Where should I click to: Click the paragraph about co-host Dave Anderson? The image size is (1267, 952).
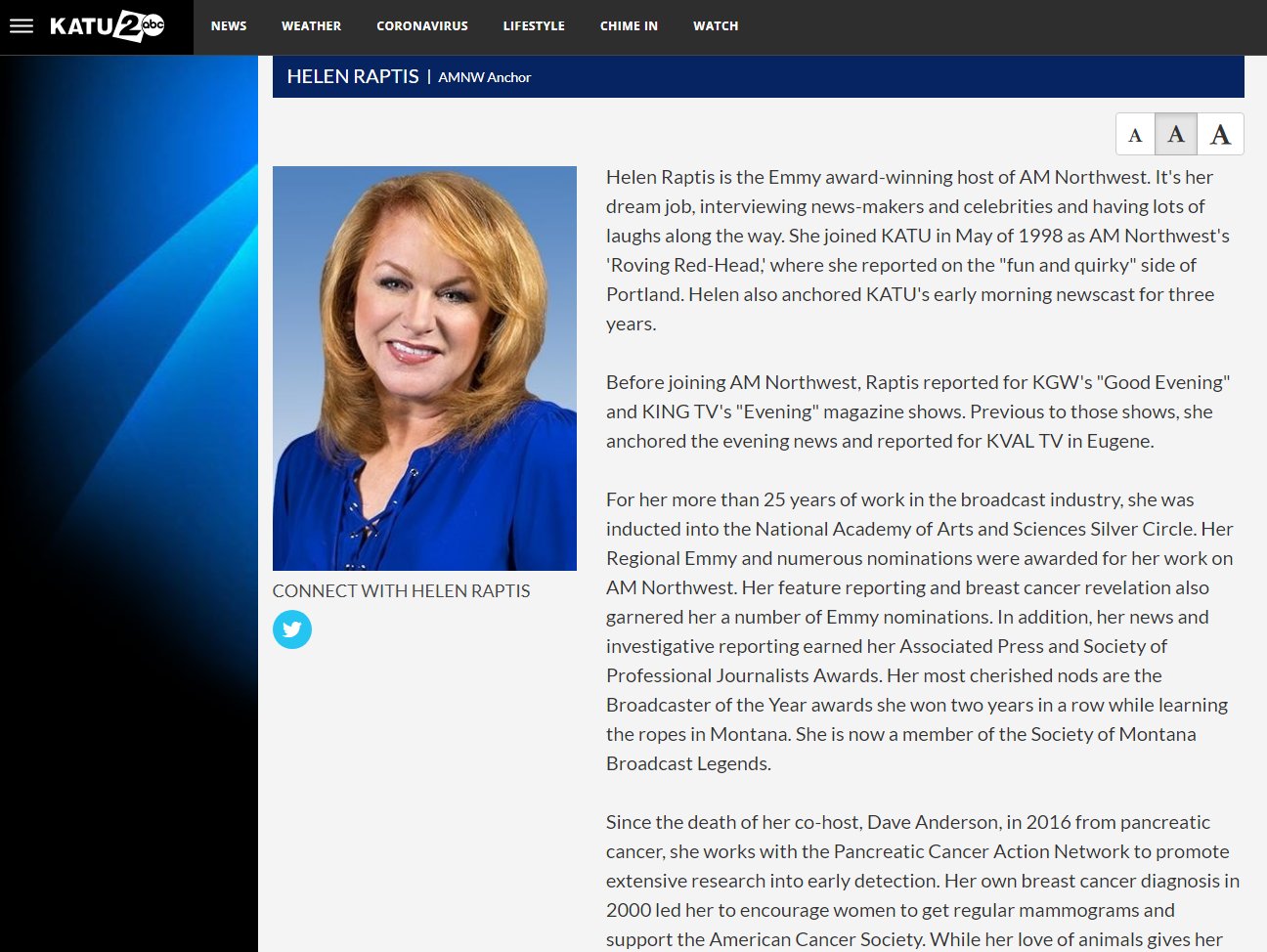click(x=919, y=881)
